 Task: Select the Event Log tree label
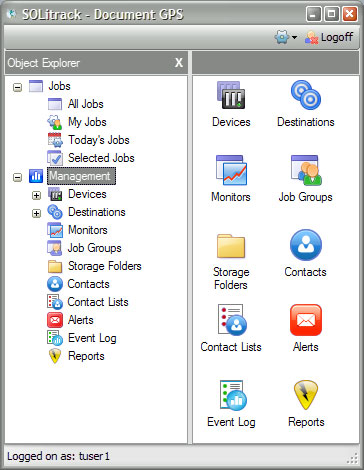click(x=92, y=338)
